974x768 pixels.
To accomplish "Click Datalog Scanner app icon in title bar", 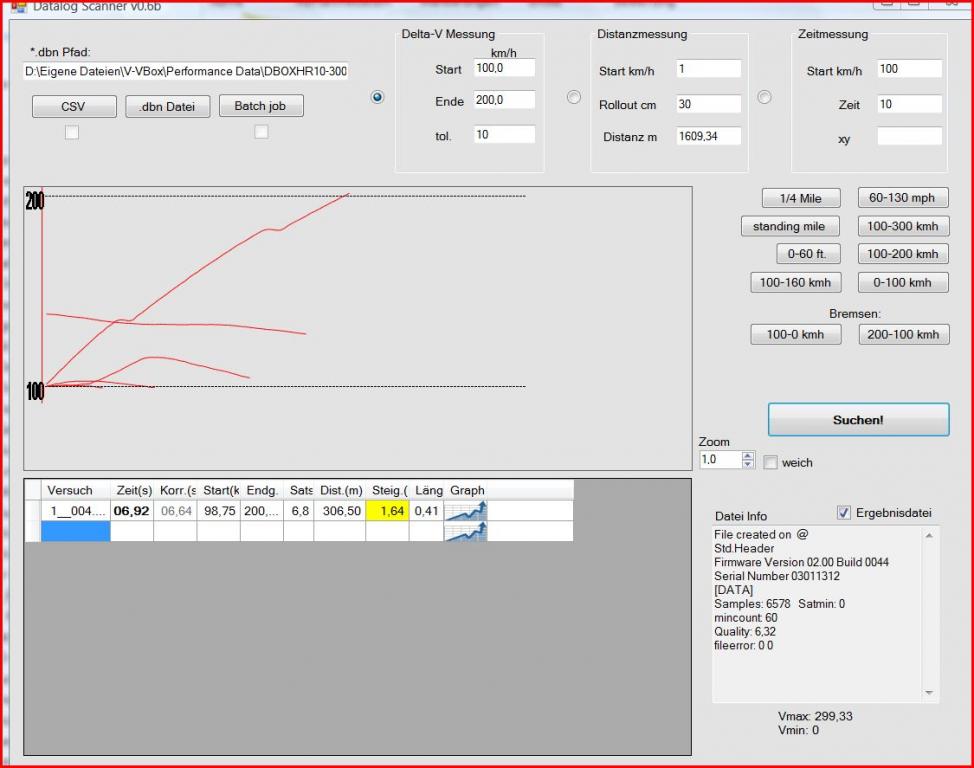I will [x=18, y=6].
